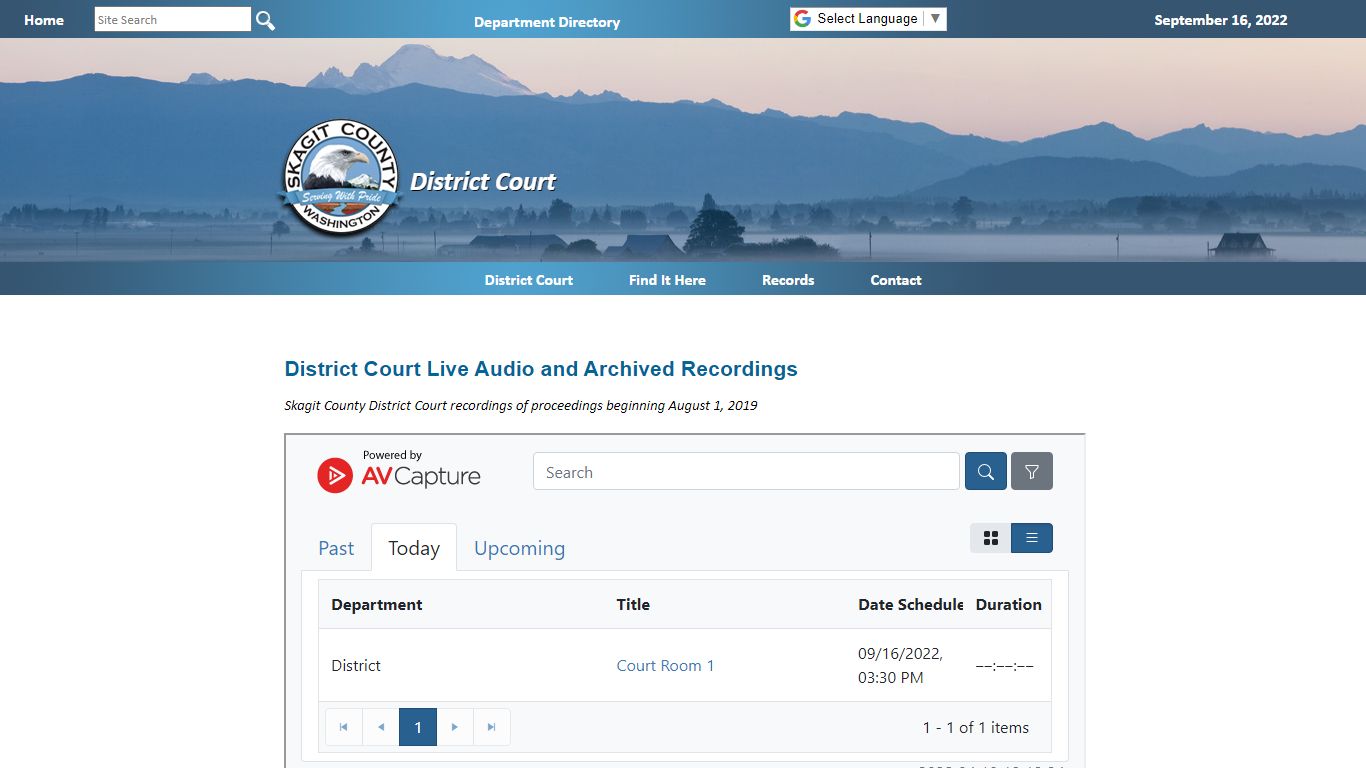Viewport: 1366px width, 768px height.
Task: Click the site search magnifier icon
Action: [x=265, y=20]
